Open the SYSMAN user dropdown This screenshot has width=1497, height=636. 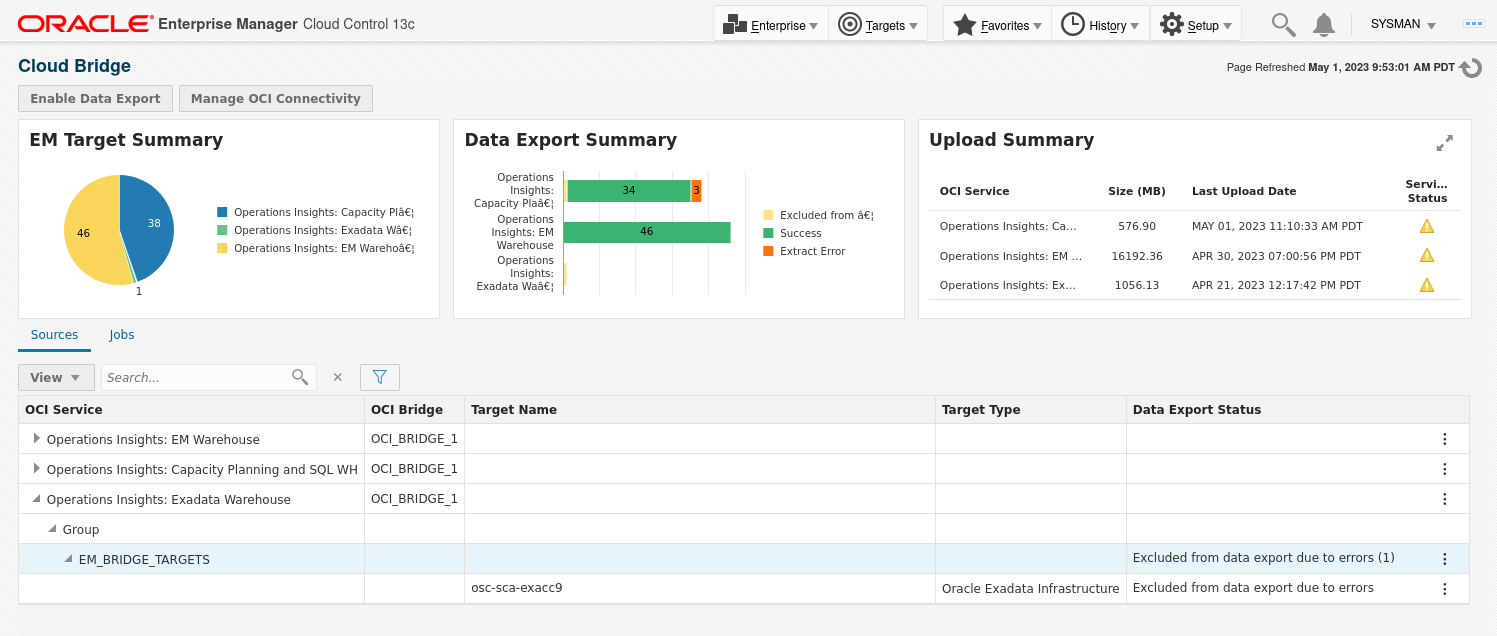pyautogui.click(x=1403, y=24)
